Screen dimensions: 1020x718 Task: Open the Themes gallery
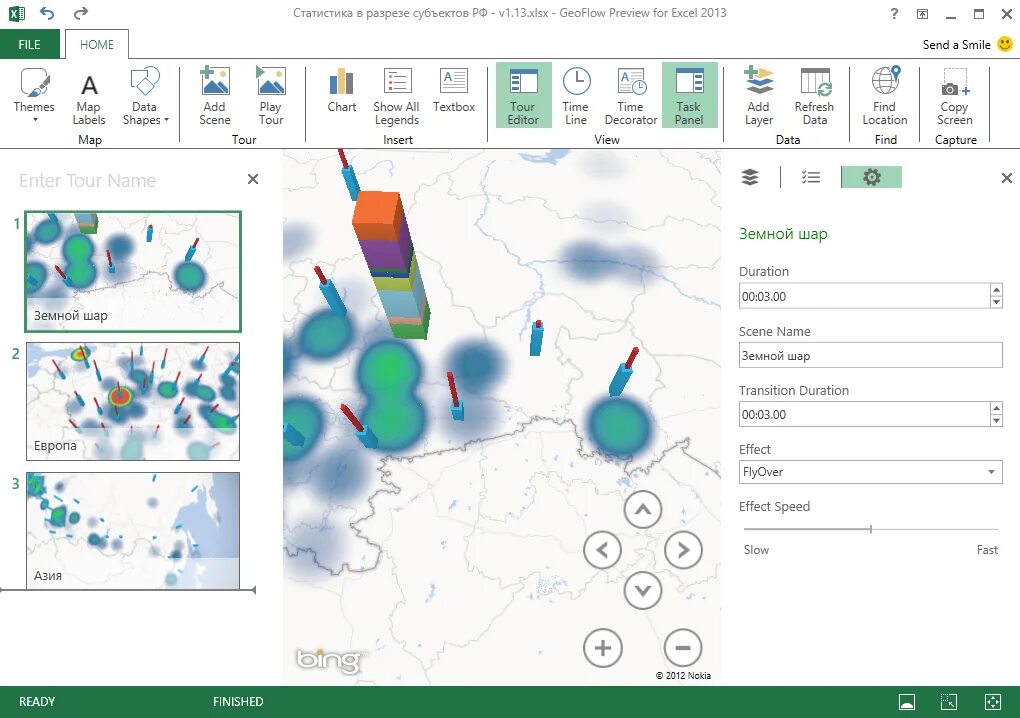(x=34, y=96)
